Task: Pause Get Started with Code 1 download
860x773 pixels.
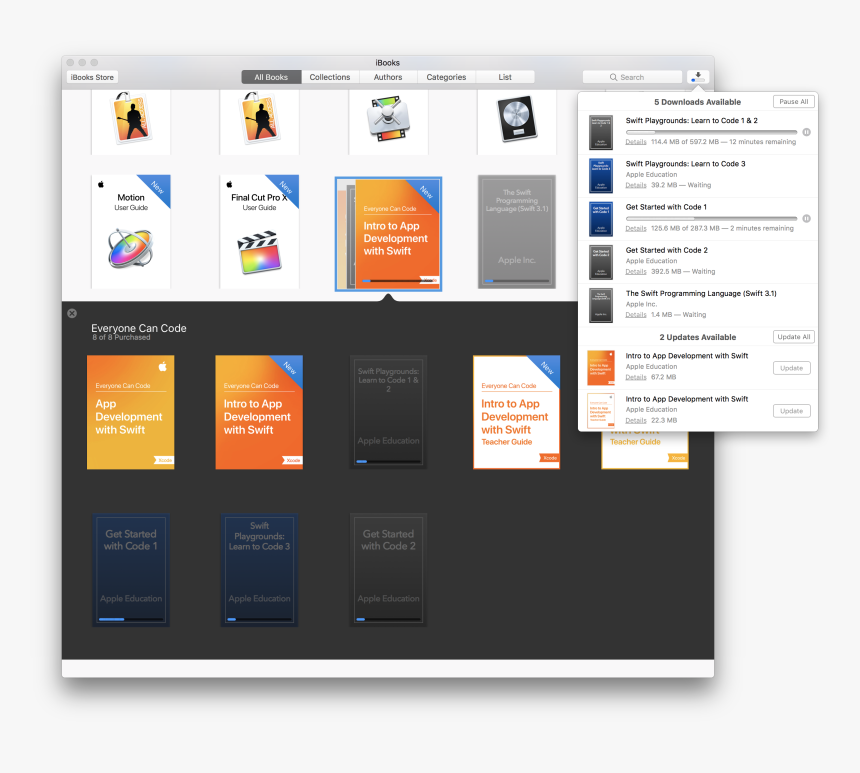Action: click(806, 218)
